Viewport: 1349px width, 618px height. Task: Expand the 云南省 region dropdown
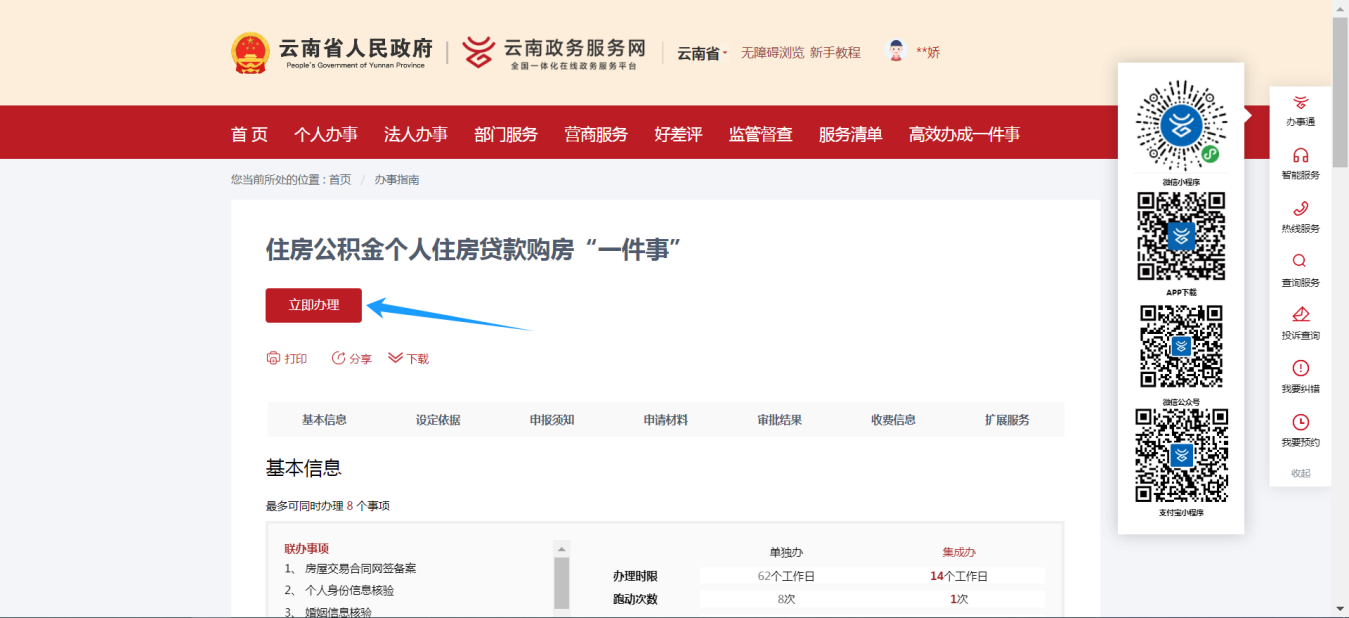[702, 53]
